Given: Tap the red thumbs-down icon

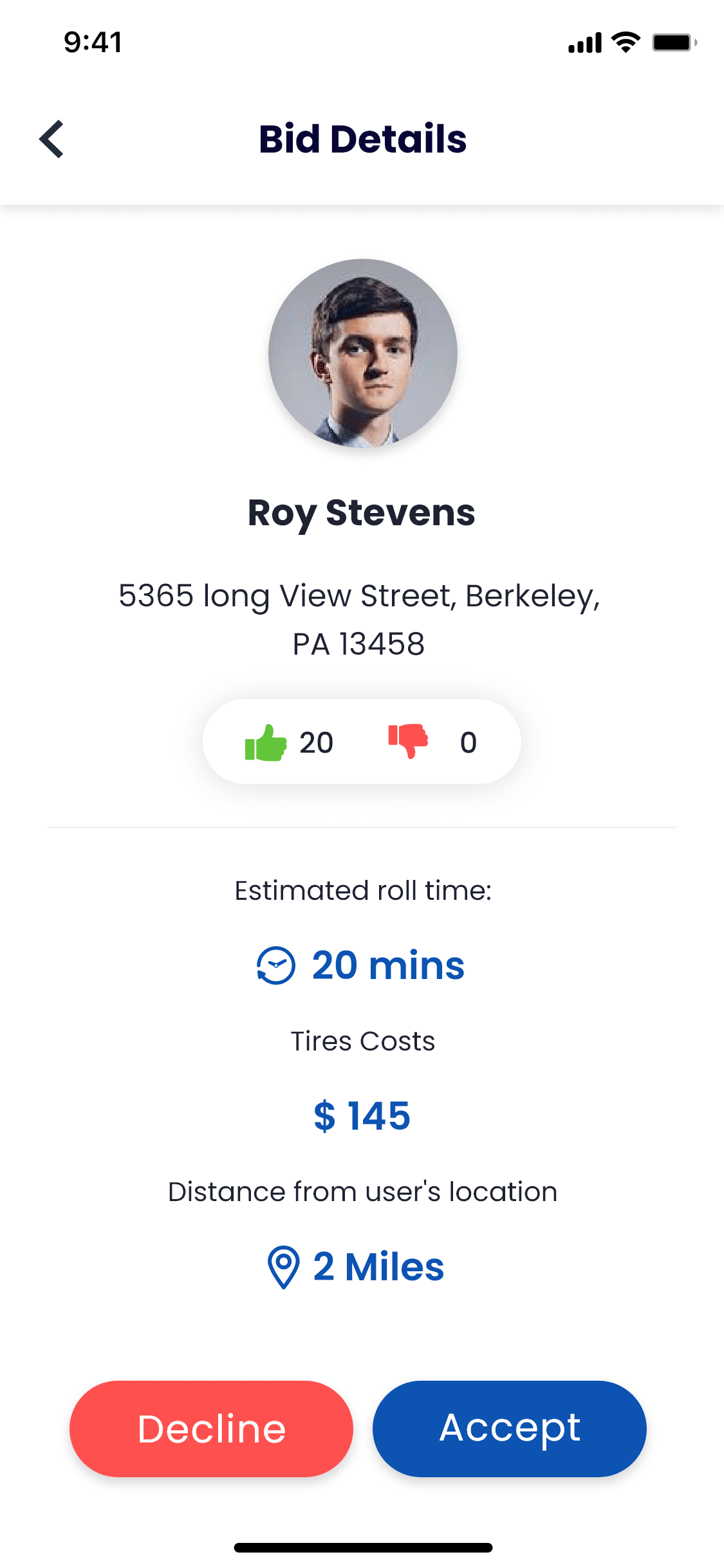Looking at the screenshot, I should coord(408,742).
